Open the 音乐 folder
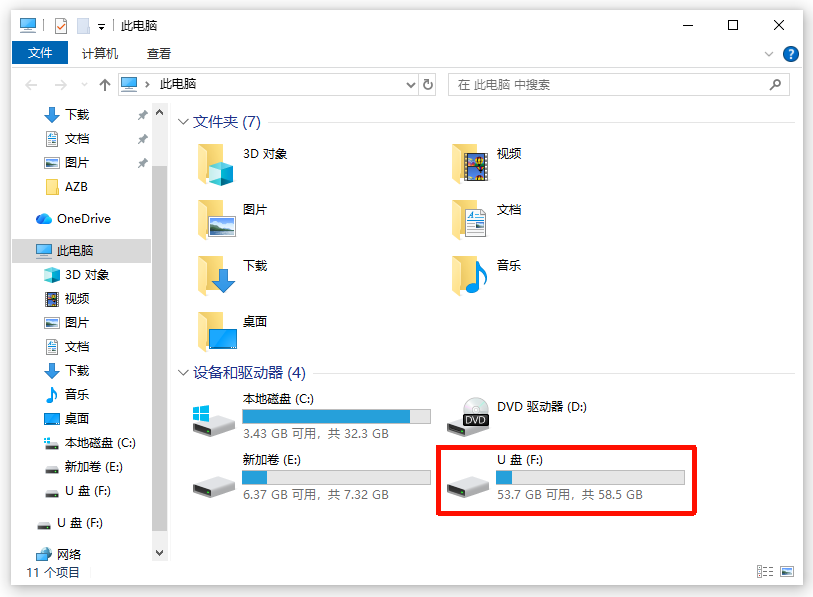This screenshot has height=597, width=813. (507, 268)
